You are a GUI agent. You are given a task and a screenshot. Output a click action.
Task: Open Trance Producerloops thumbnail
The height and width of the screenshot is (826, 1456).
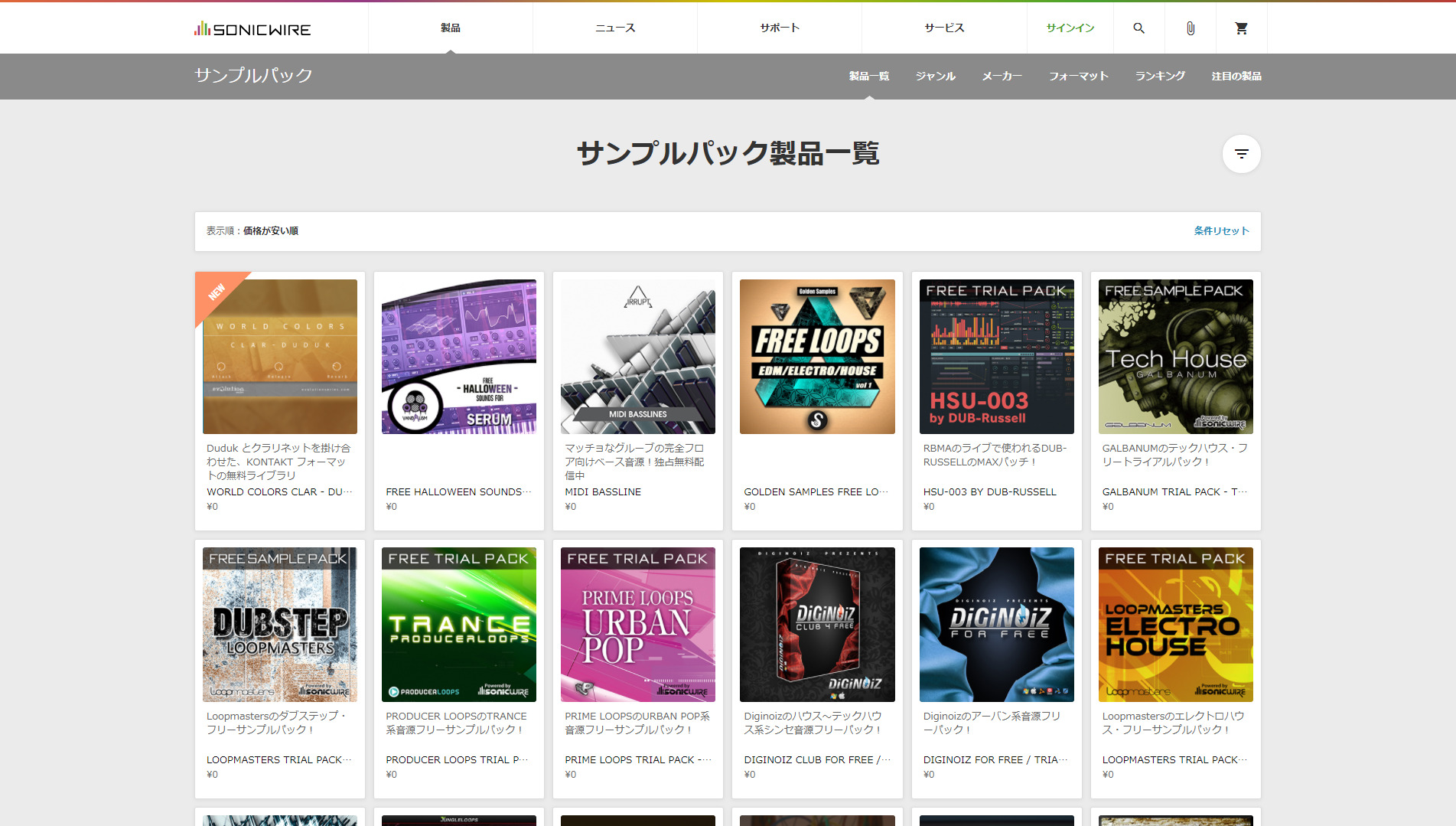point(459,625)
